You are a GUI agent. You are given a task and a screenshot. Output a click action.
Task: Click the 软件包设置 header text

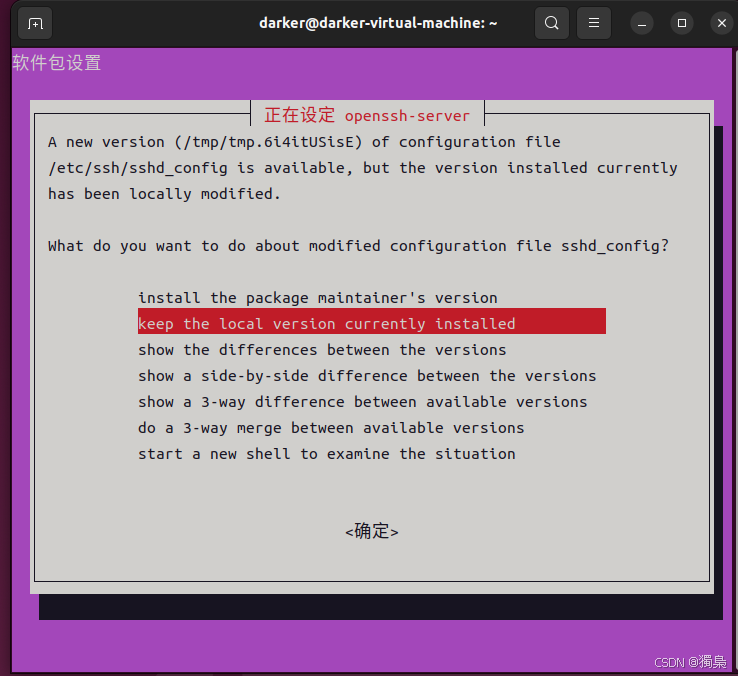(x=56, y=63)
